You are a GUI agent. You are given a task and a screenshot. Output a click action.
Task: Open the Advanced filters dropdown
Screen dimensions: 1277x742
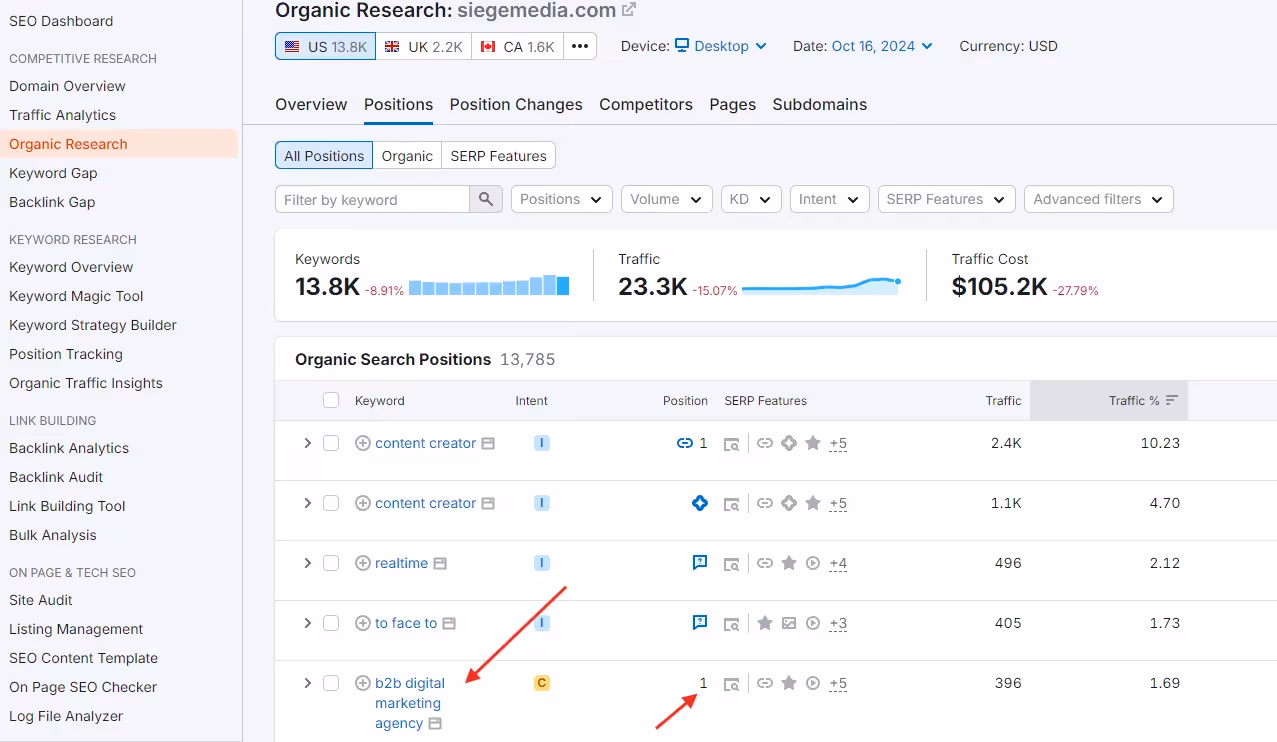click(x=1099, y=199)
